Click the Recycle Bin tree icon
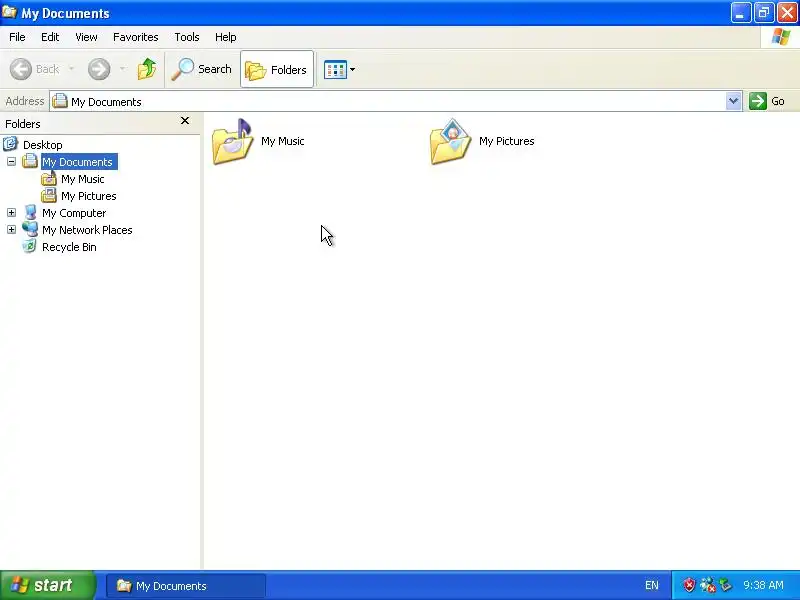The image size is (800, 600). point(30,246)
